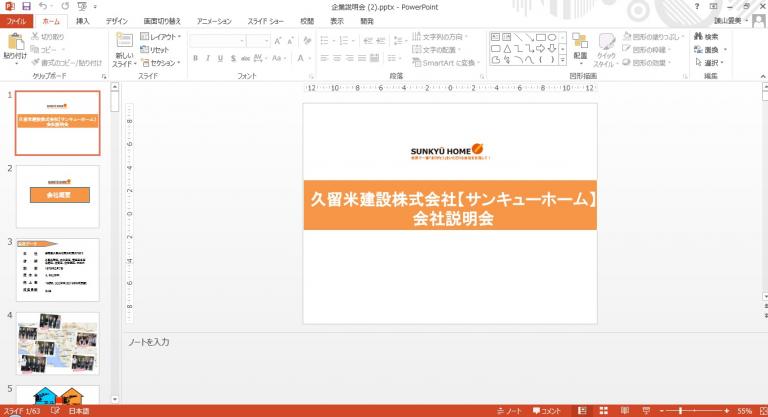Toggle text Shadow formatting
This screenshot has height=417, width=768.
(x=233, y=58)
